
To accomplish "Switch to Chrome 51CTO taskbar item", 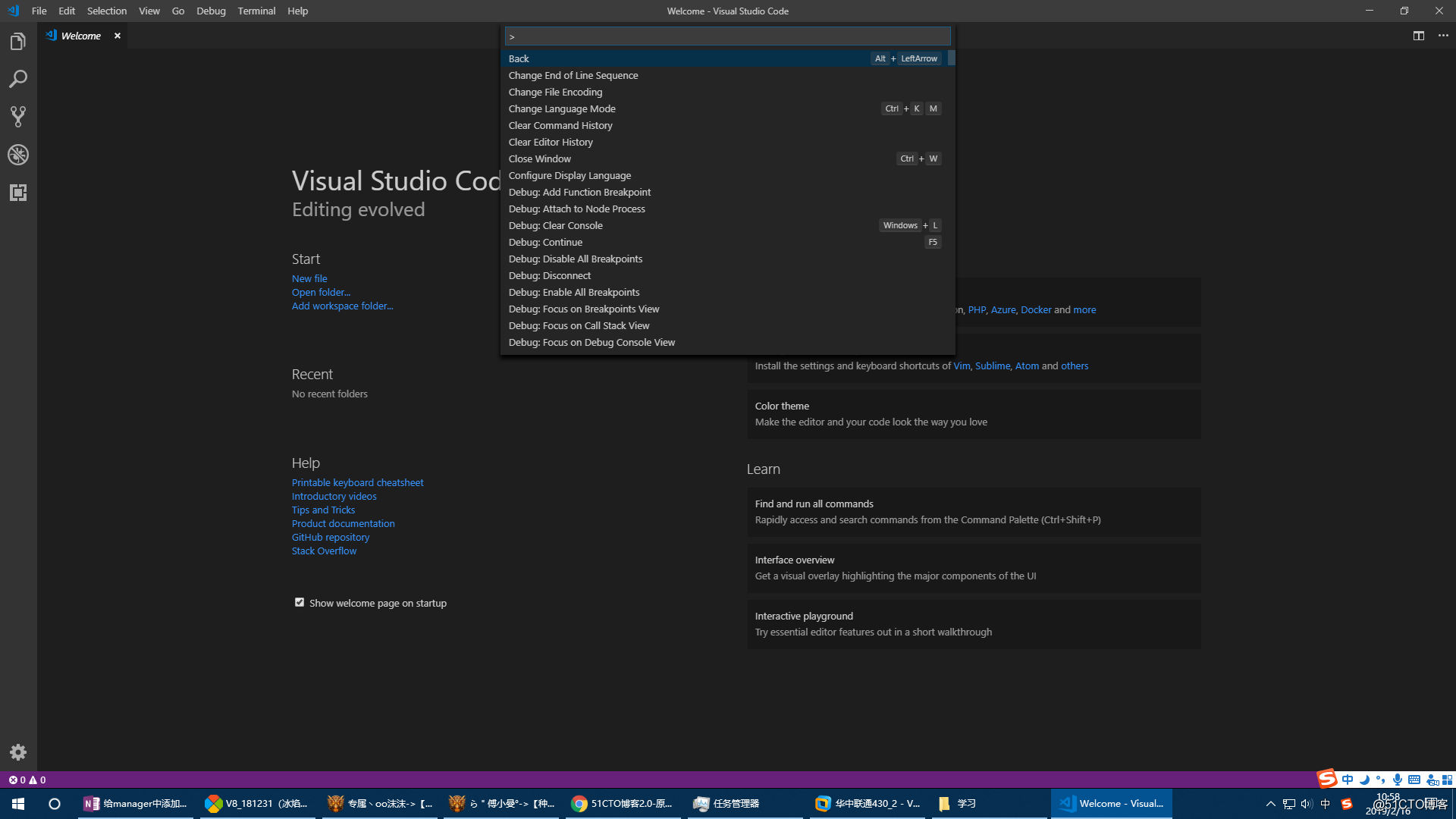I will click(x=622, y=804).
